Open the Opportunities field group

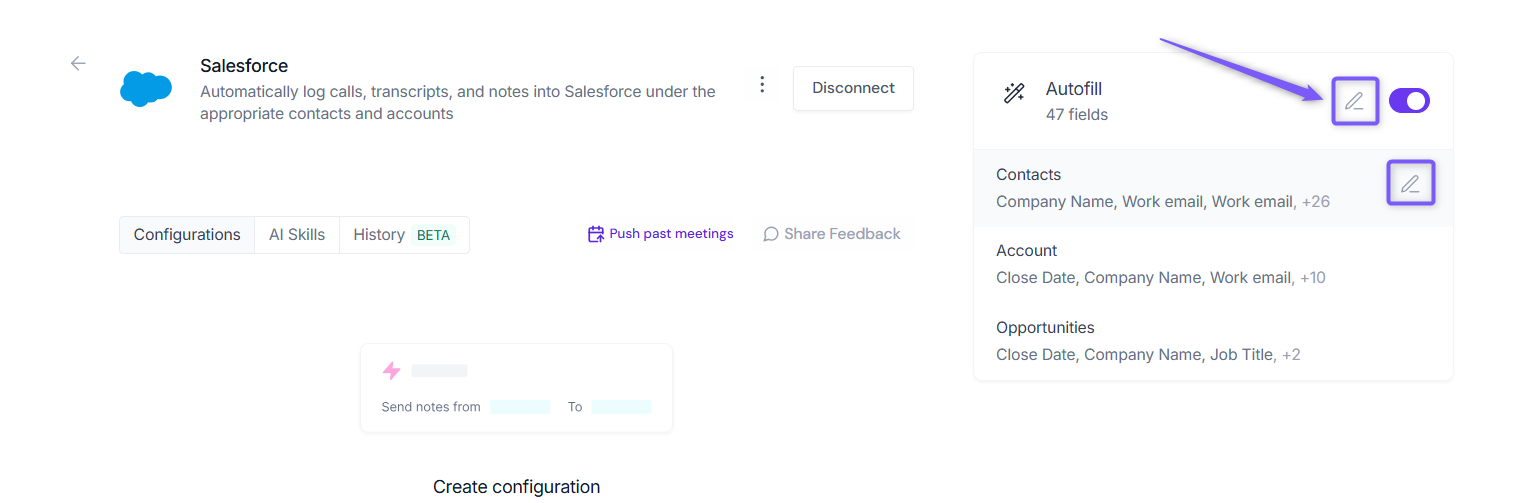pyautogui.click(x=1213, y=341)
